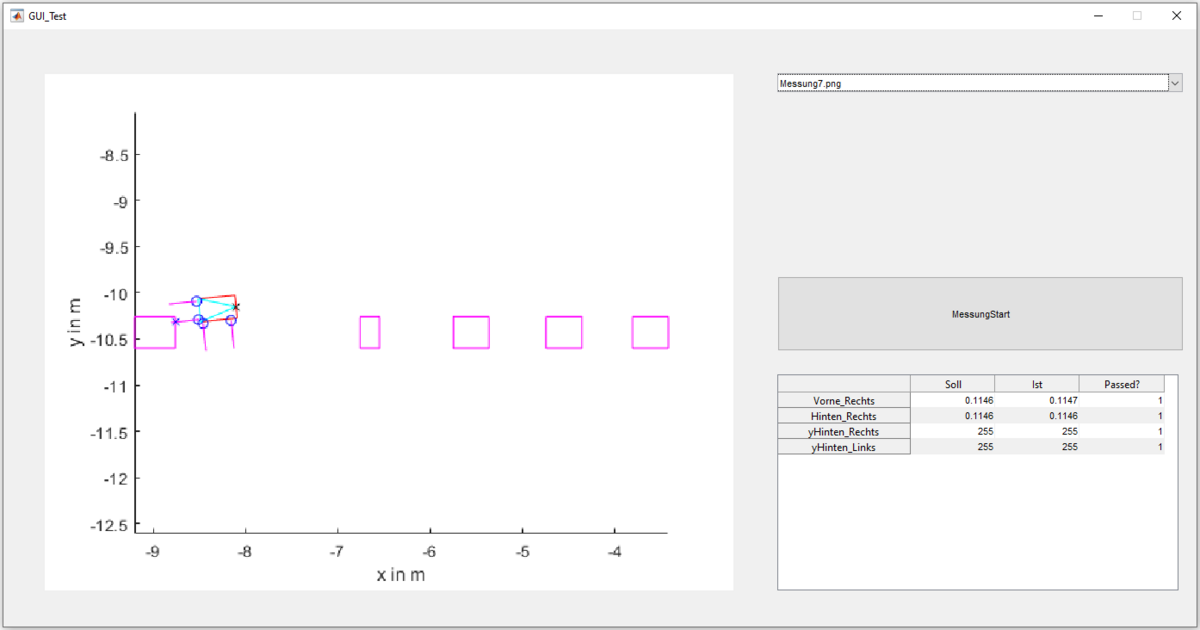Select the Ist column header

click(1036, 384)
